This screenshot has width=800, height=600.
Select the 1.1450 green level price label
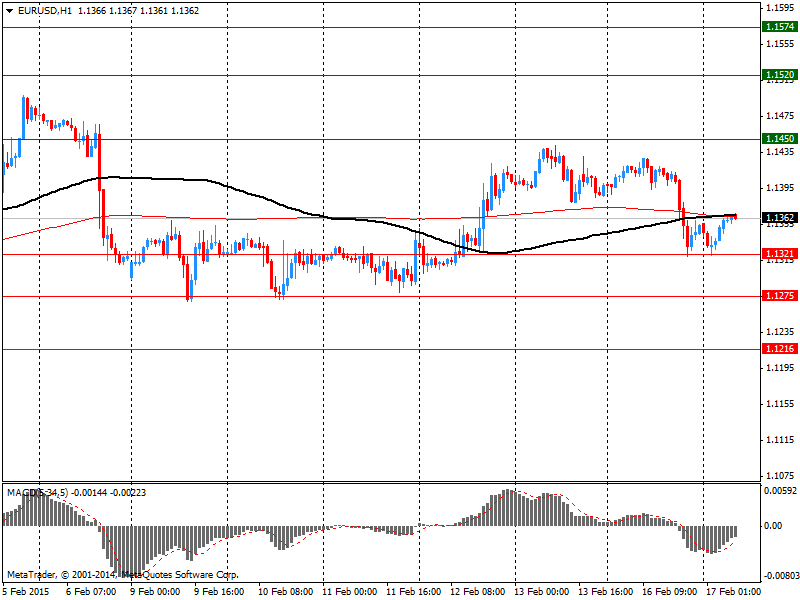point(780,139)
